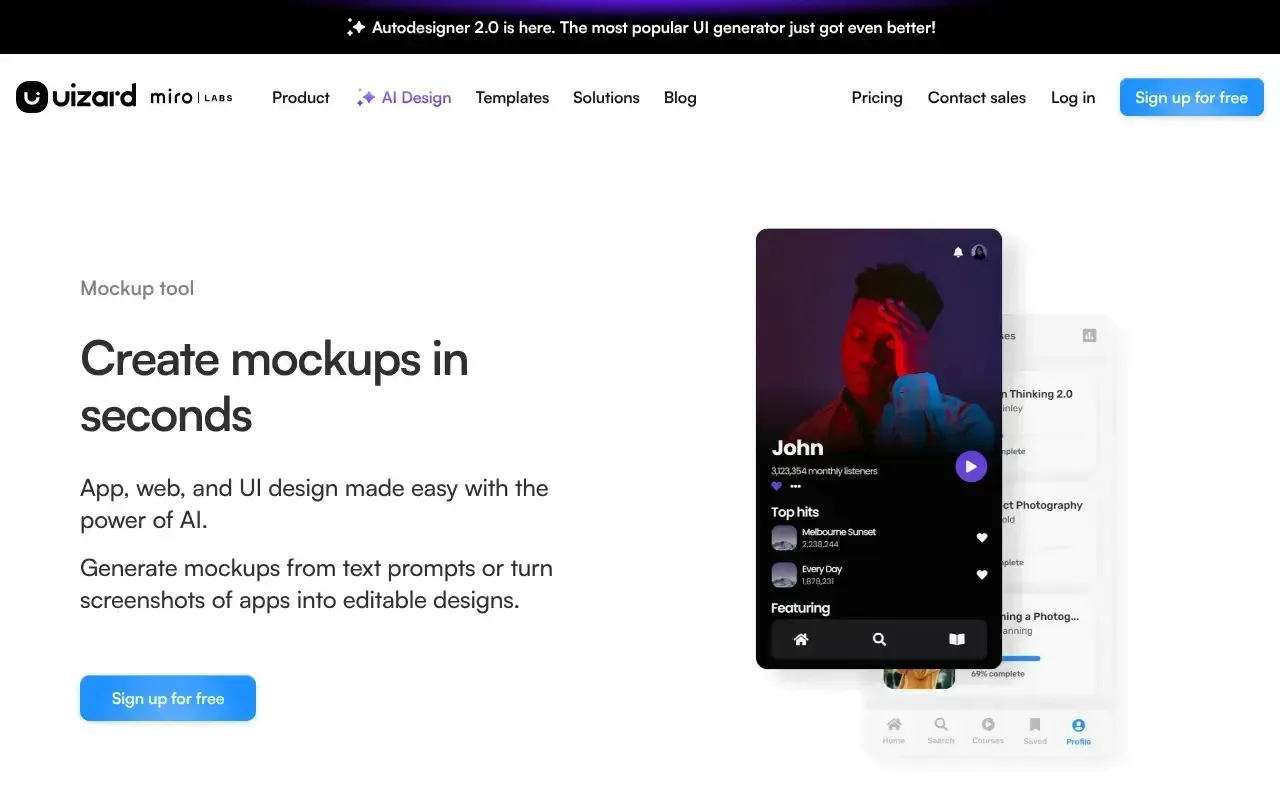The height and width of the screenshot is (800, 1280).
Task: Click the purple heart under monthly listeners
Action: 777,486
